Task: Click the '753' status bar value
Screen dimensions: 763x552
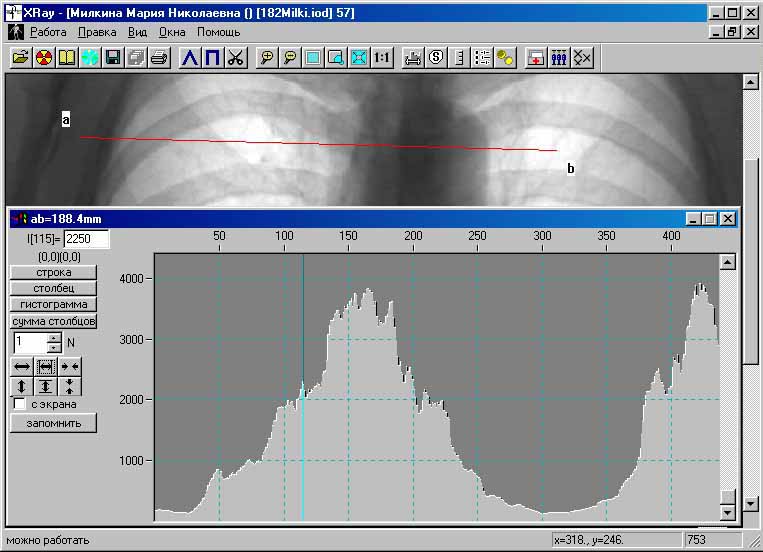Action: [696, 539]
